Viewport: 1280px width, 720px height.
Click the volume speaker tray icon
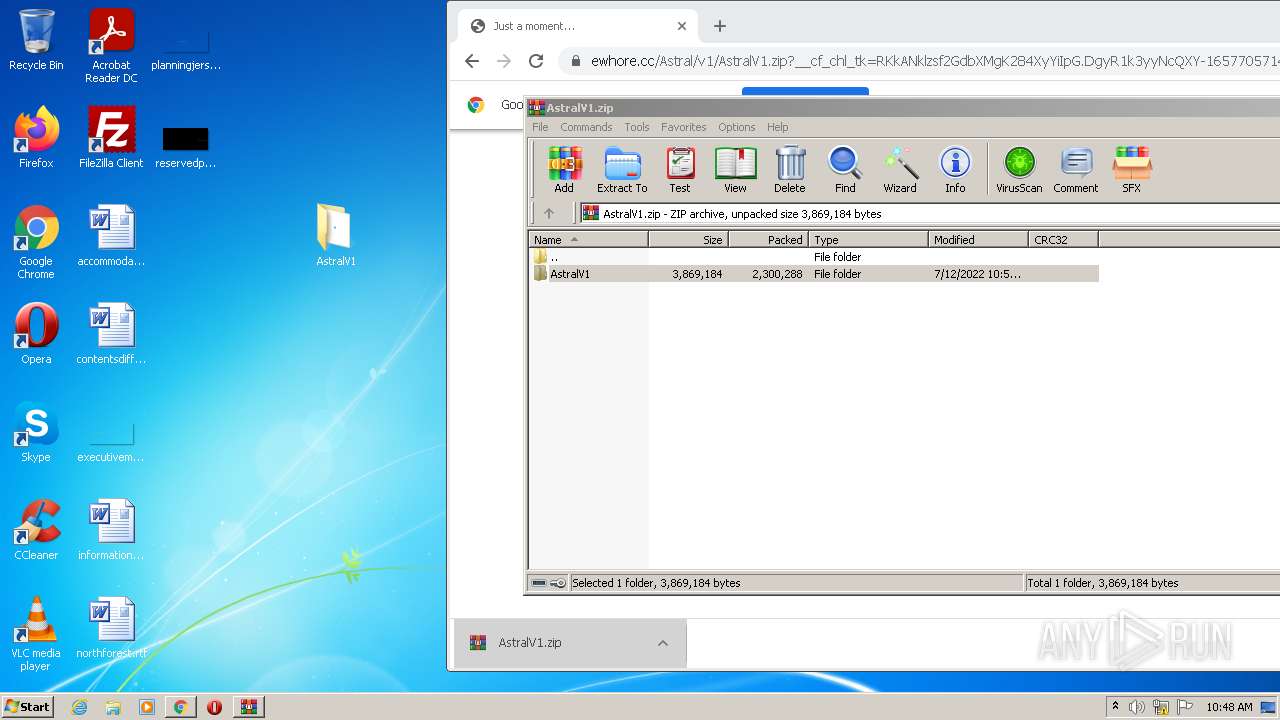tap(1137, 707)
